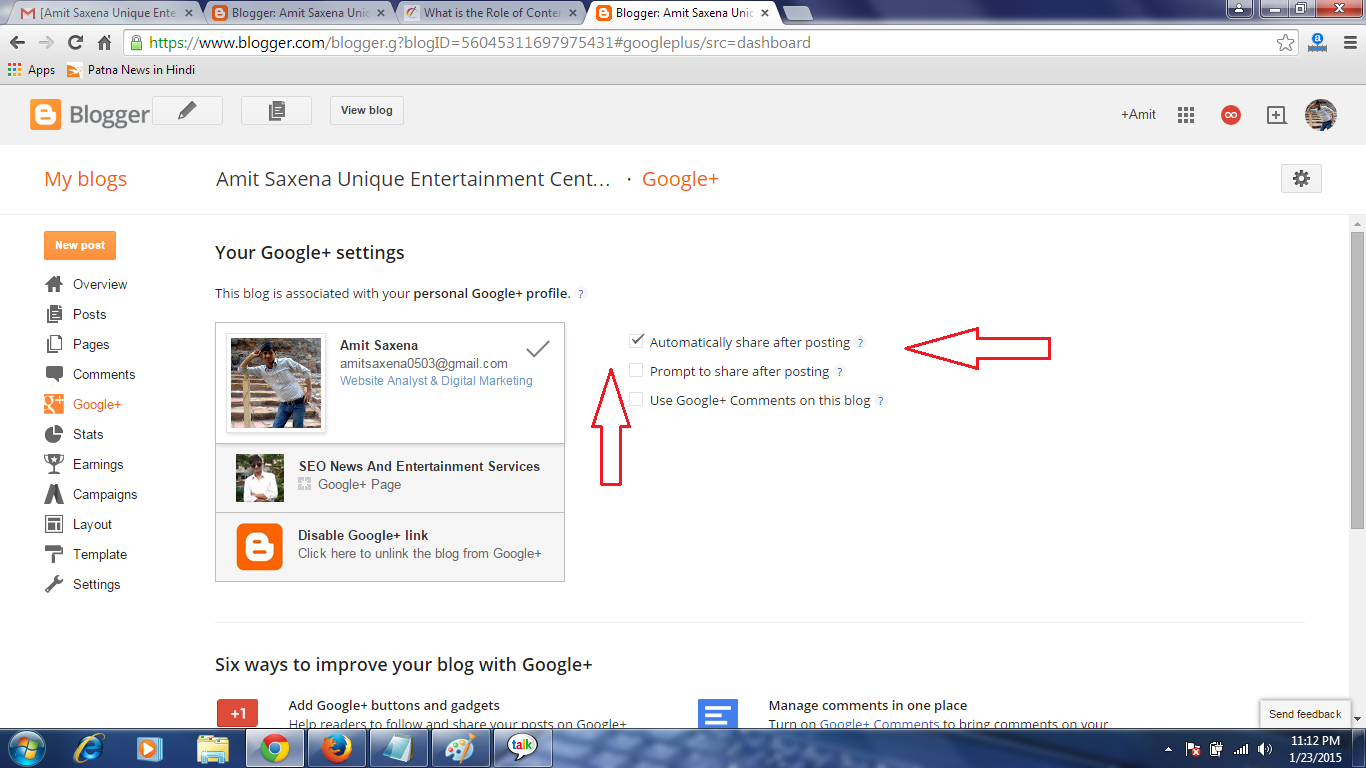This screenshot has height=768, width=1366.
Task: Open Internet Explorer from the taskbar
Action: pos(89,747)
